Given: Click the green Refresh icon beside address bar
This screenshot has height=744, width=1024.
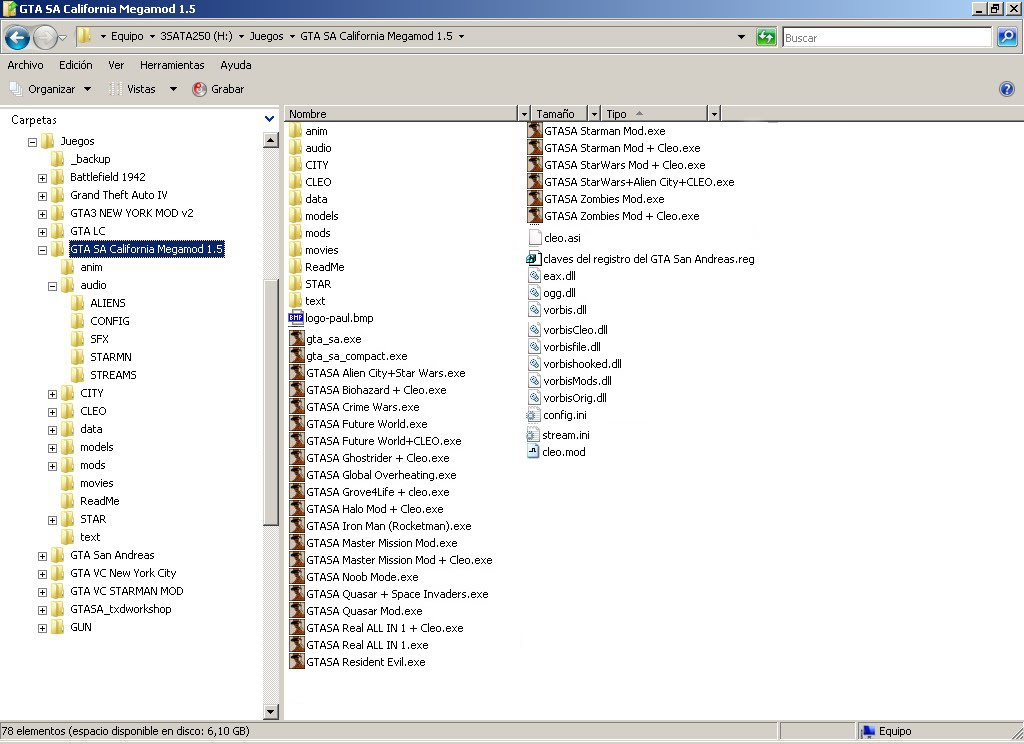Looking at the screenshot, I should click(766, 37).
